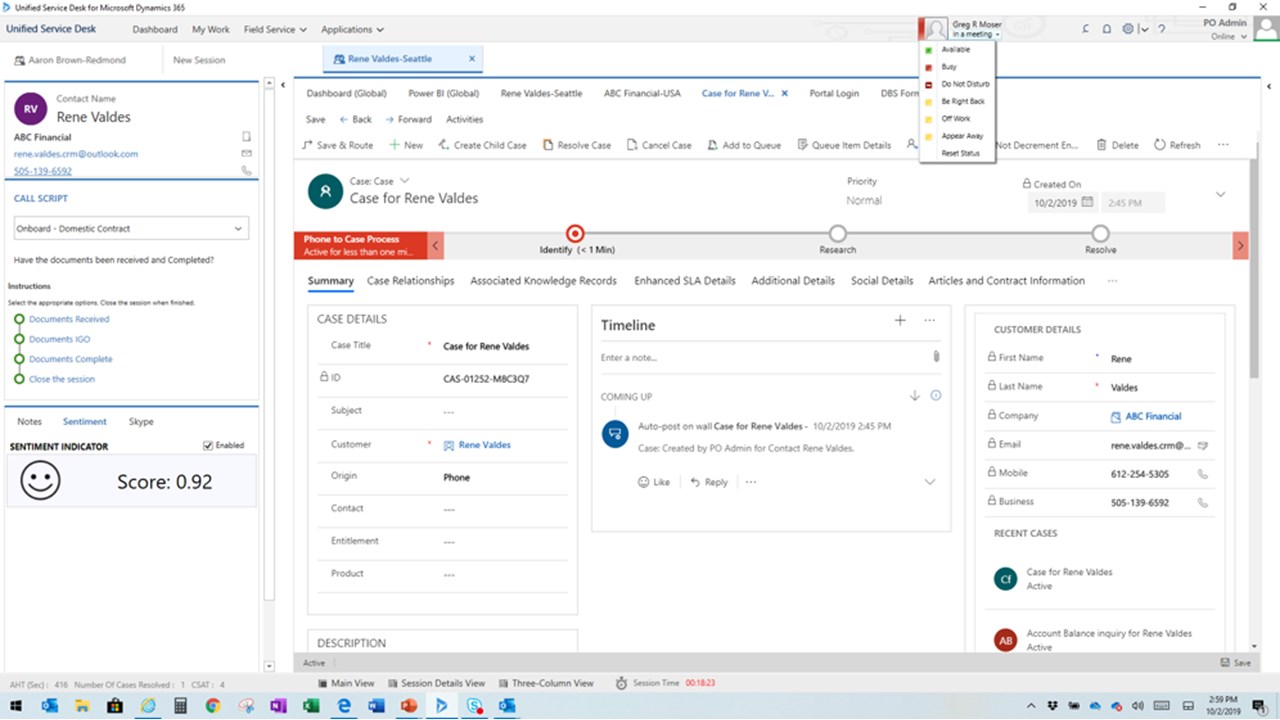The width and height of the screenshot is (1280, 720).
Task: Click Add to Queue command
Action: point(744,145)
